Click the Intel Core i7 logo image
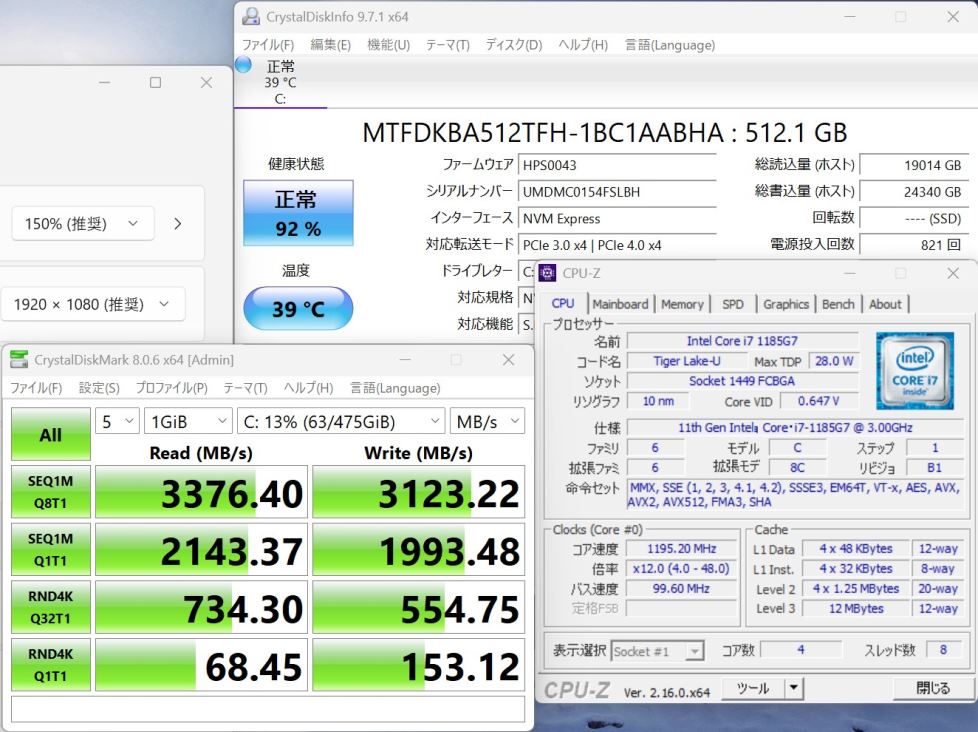Screen dimensions: 978x732 pos(914,371)
